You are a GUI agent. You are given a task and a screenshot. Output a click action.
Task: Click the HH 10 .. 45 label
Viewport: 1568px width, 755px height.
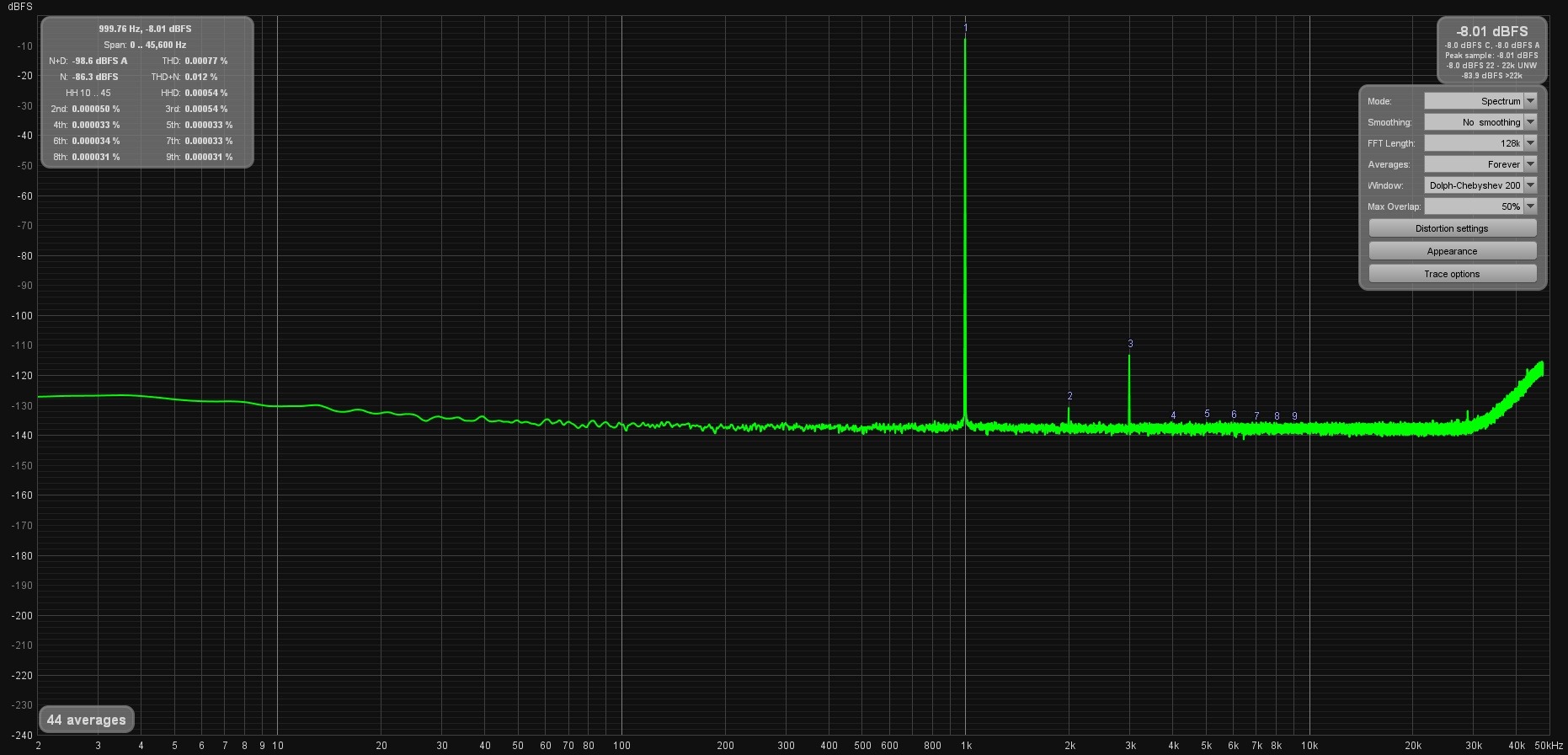[88, 93]
